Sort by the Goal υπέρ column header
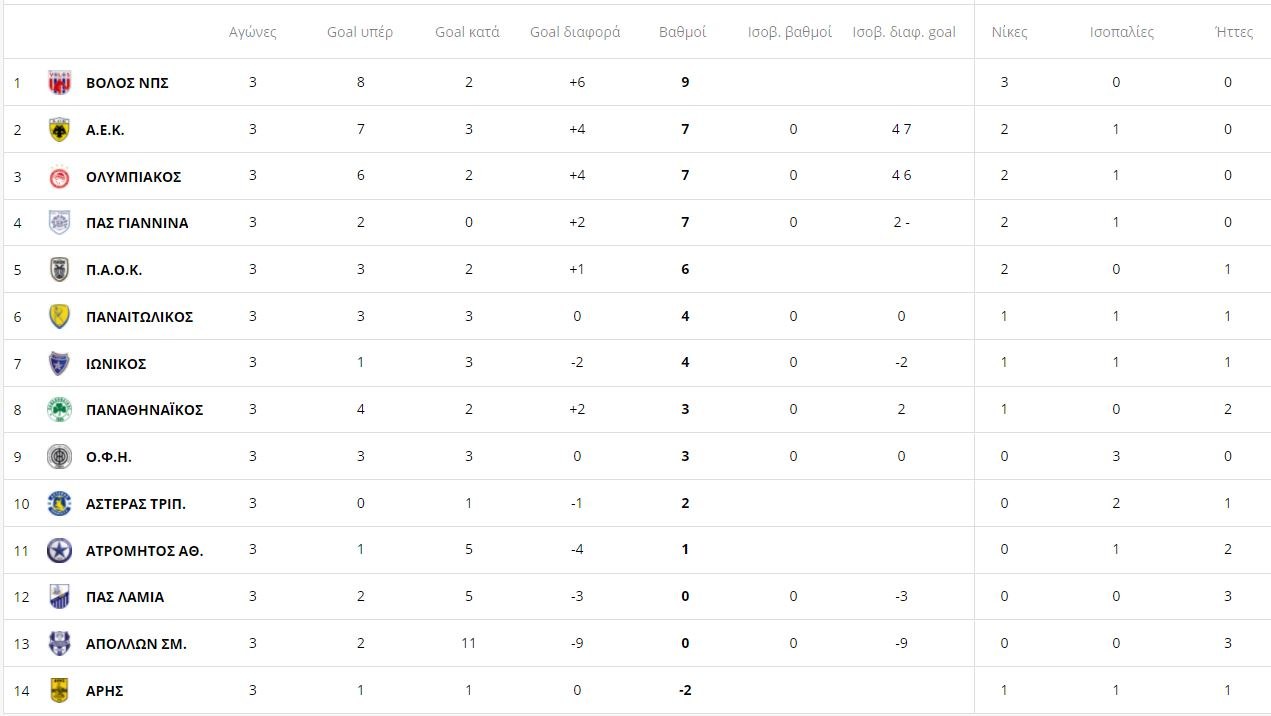 click(360, 32)
